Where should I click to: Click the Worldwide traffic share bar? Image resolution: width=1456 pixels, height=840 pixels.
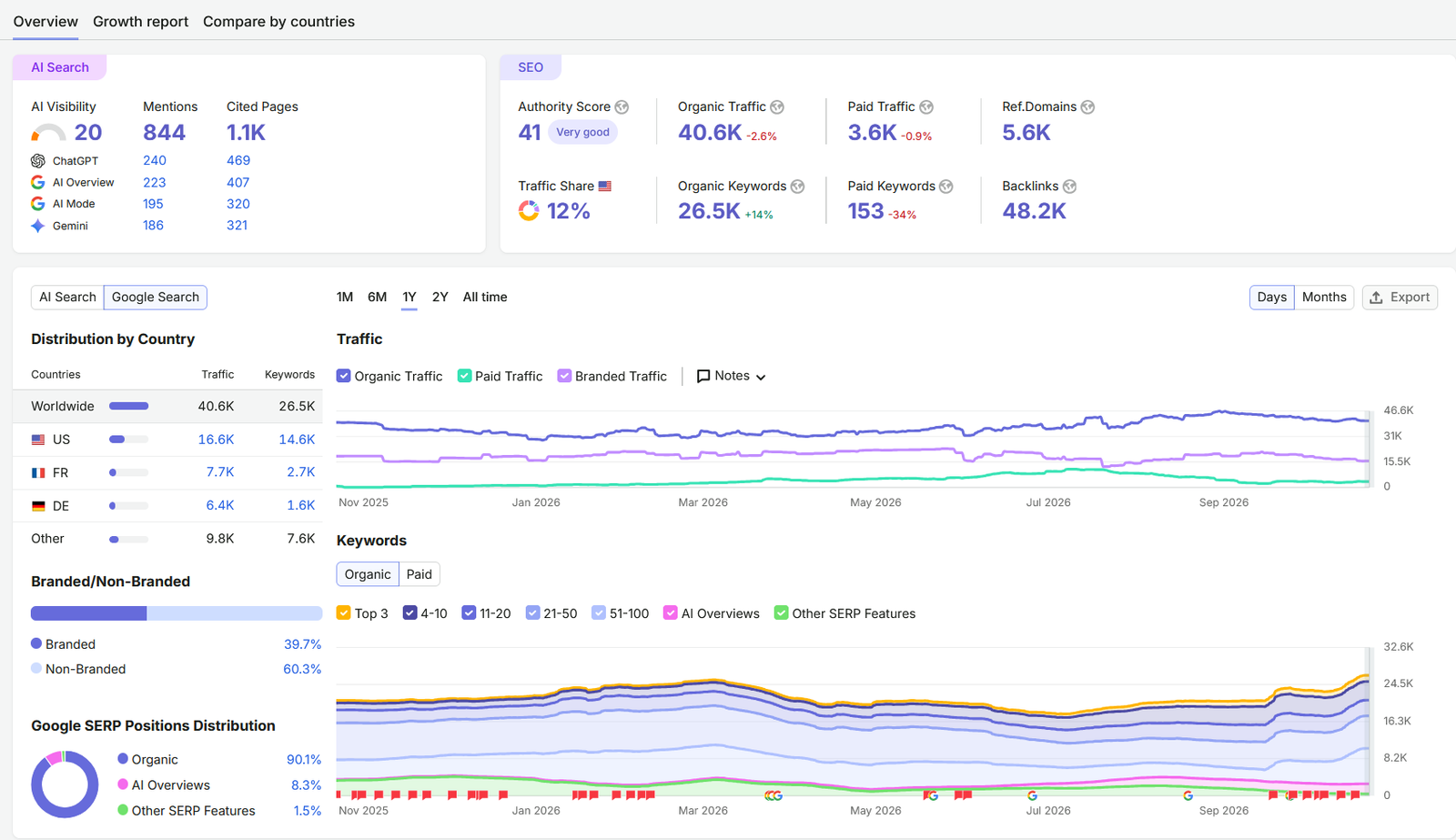click(x=128, y=406)
